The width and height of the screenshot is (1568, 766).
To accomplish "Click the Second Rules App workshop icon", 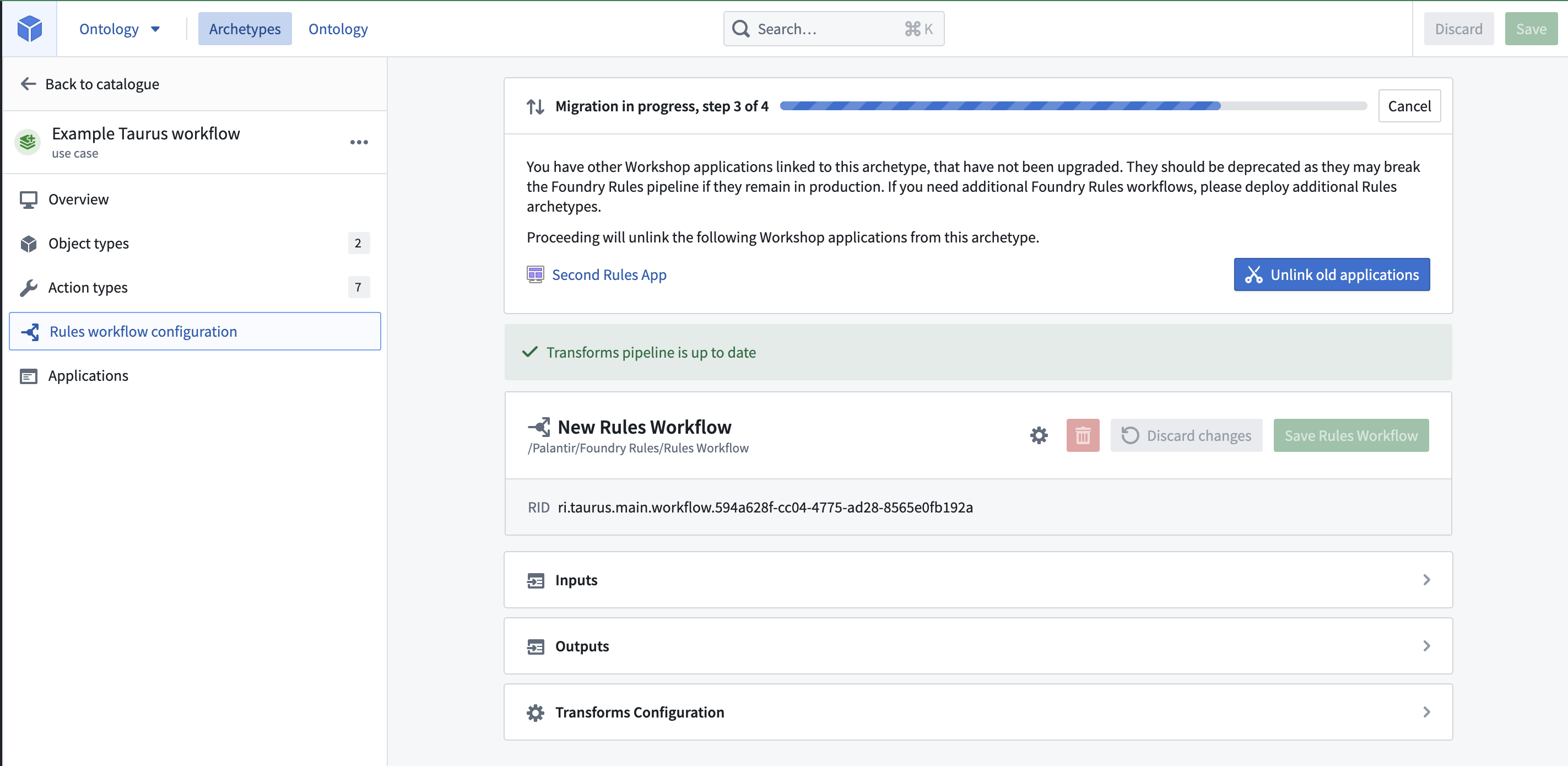I will (535, 274).
